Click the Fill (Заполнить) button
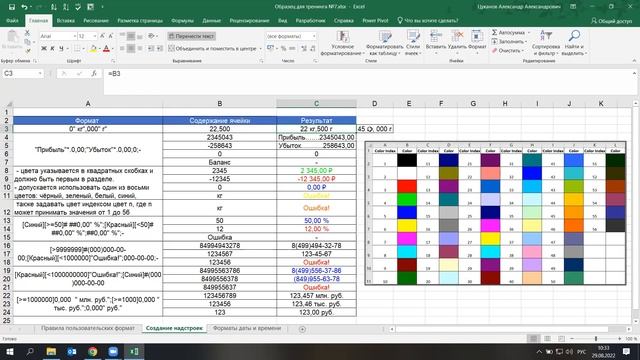Viewport: 640px width, 360px height. tap(509, 42)
